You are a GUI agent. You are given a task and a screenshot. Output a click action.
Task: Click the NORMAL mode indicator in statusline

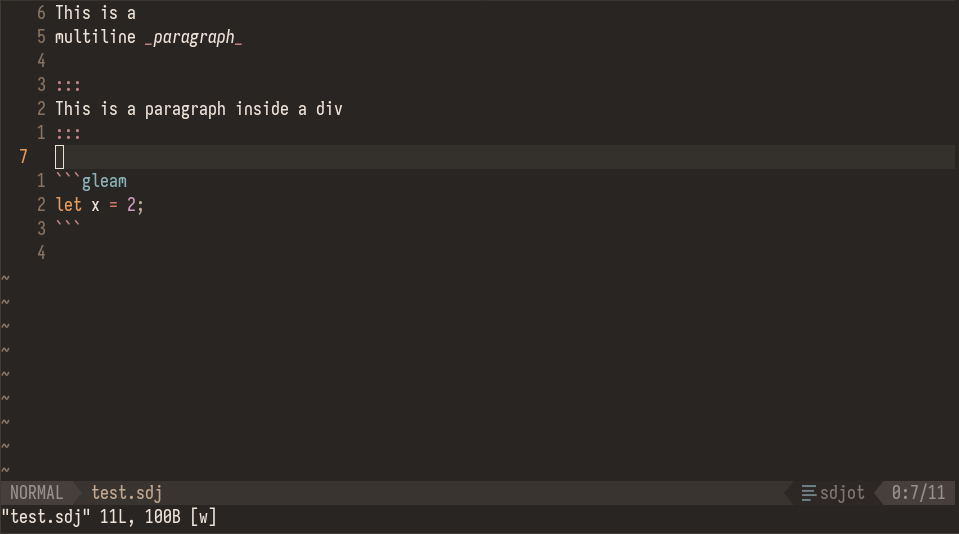point(36,493)
